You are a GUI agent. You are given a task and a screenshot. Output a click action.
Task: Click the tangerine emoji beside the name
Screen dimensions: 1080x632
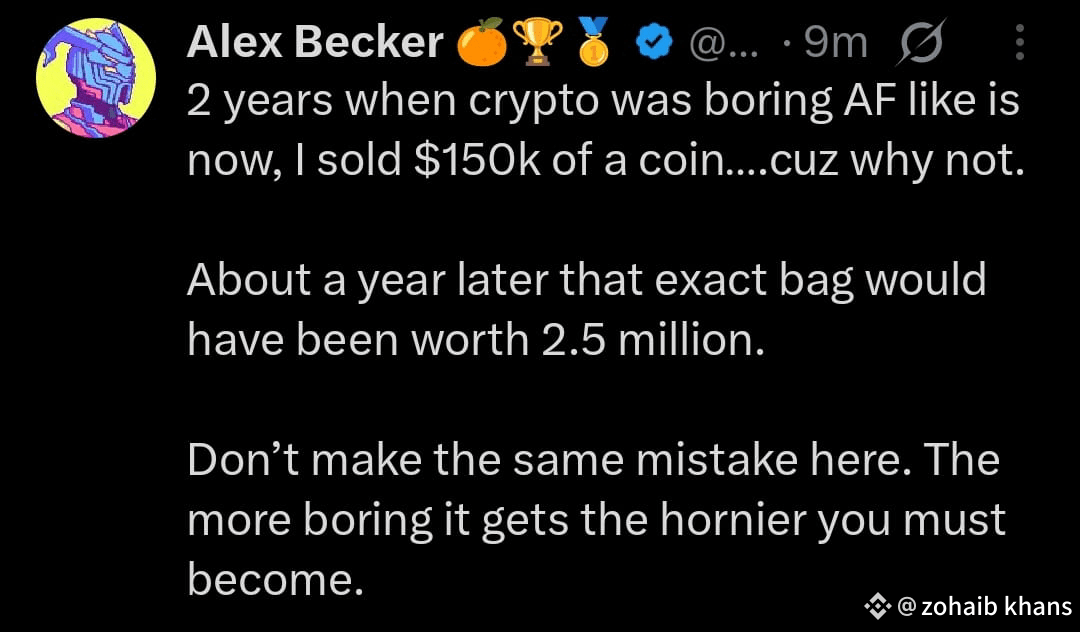[482, 43]
